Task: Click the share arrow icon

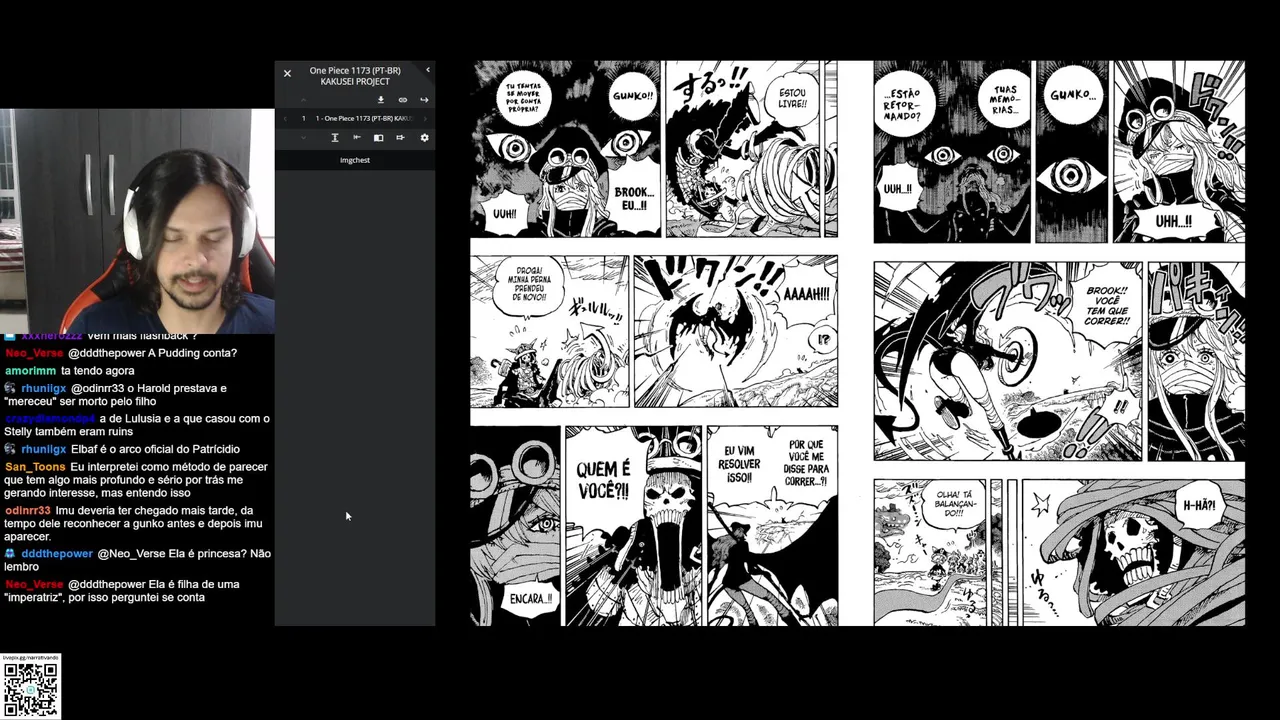Action: (424, 100)
